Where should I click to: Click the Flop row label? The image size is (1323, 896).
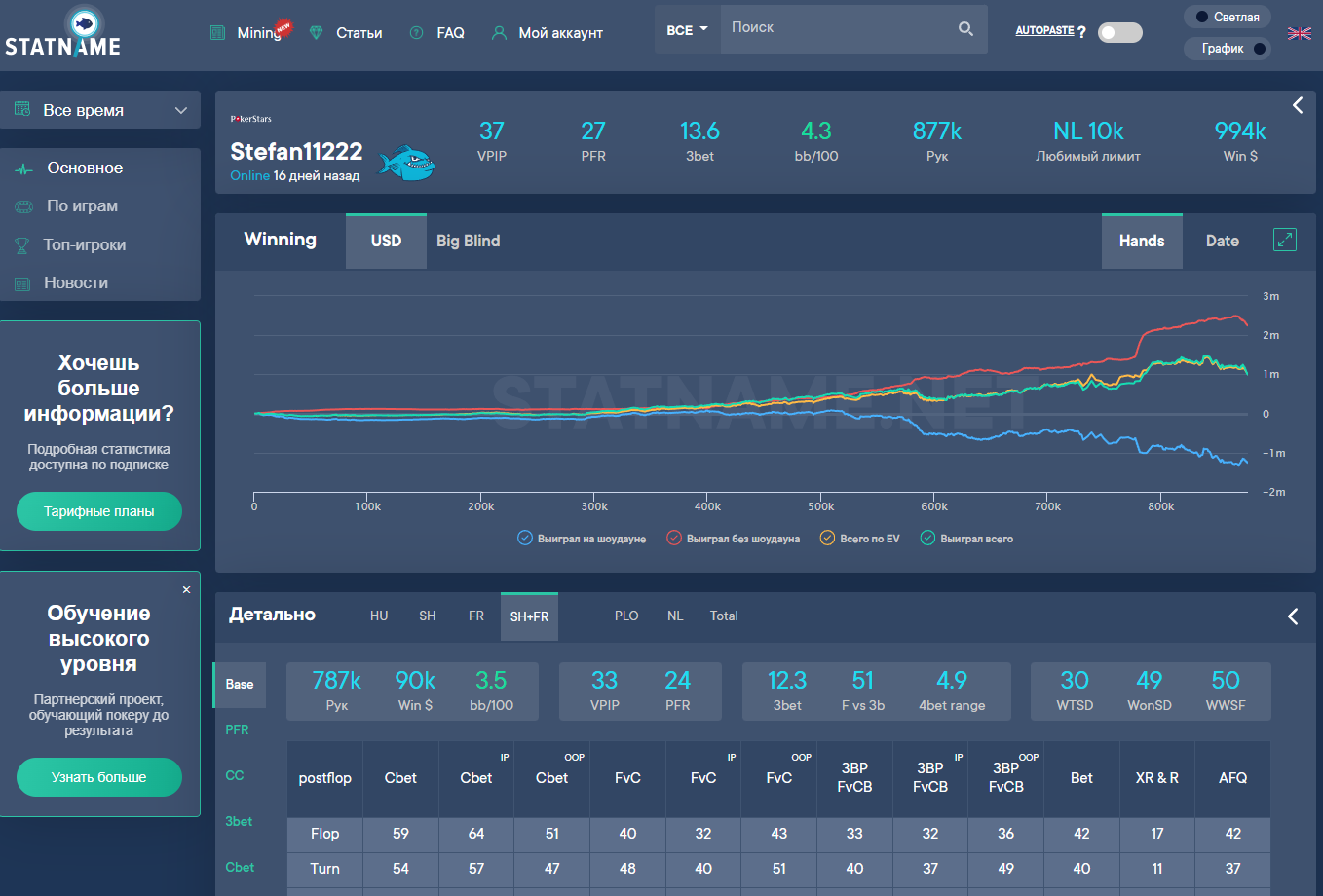(x=324, y=834)
